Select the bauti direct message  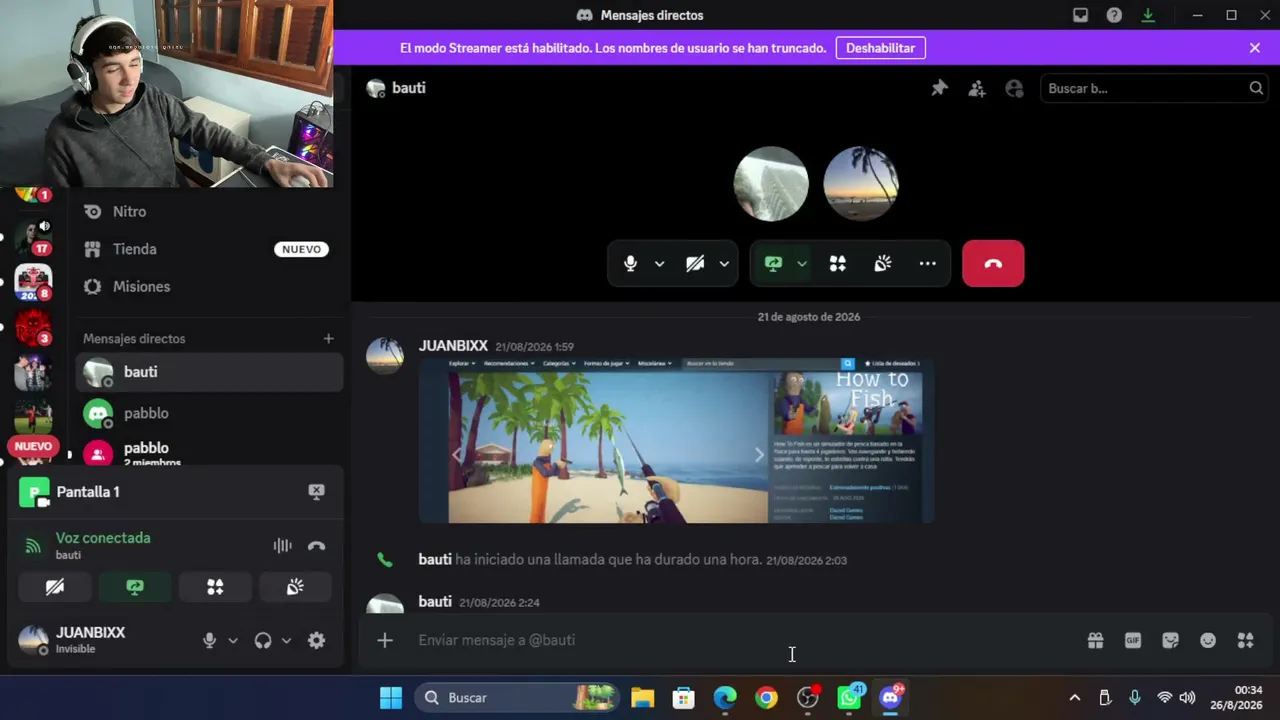209,372
